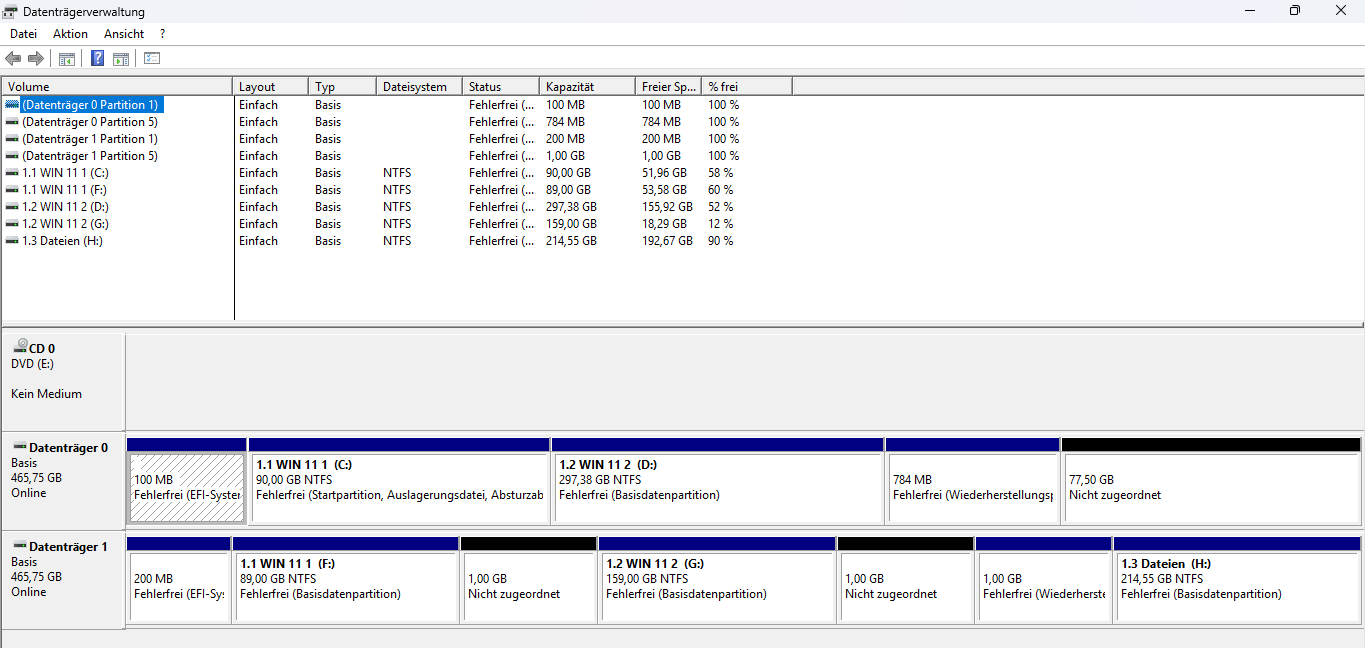Sort by Kapazität column header
Image resolution: width=1365 pixels, height=648 pixels.
click(x=587, y=87)
